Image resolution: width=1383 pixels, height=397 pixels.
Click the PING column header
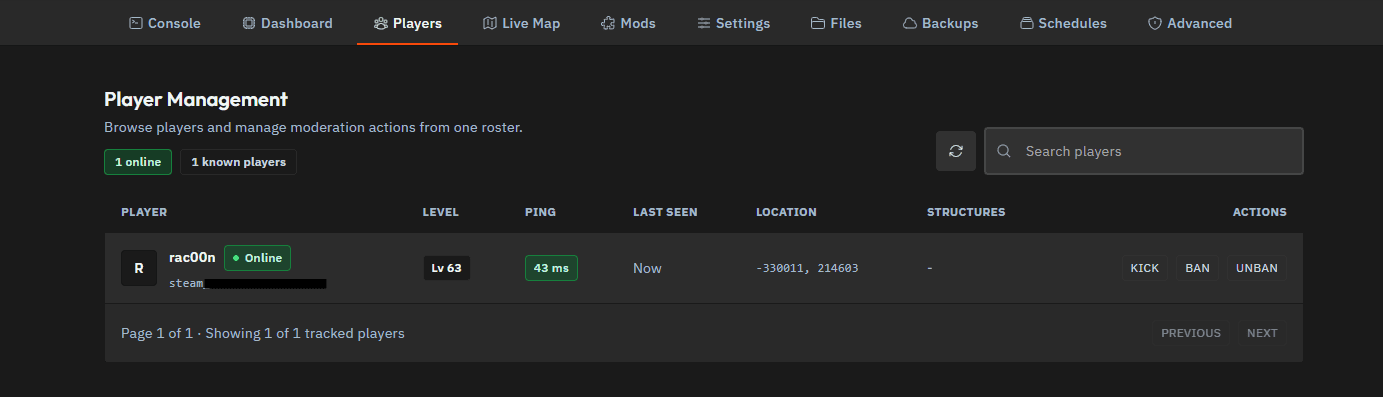click(x=540, y=212)
